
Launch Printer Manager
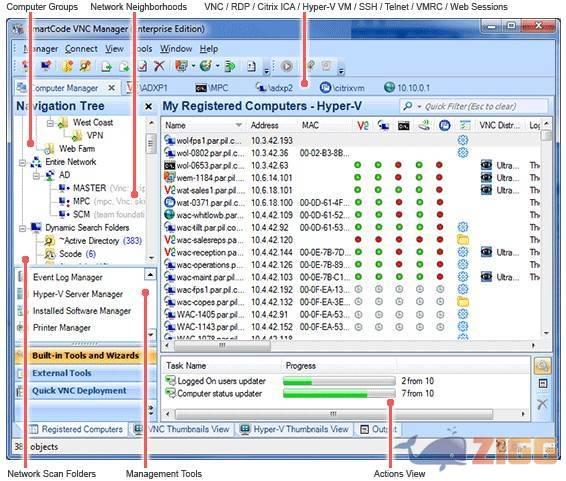[x=62, y=328]
